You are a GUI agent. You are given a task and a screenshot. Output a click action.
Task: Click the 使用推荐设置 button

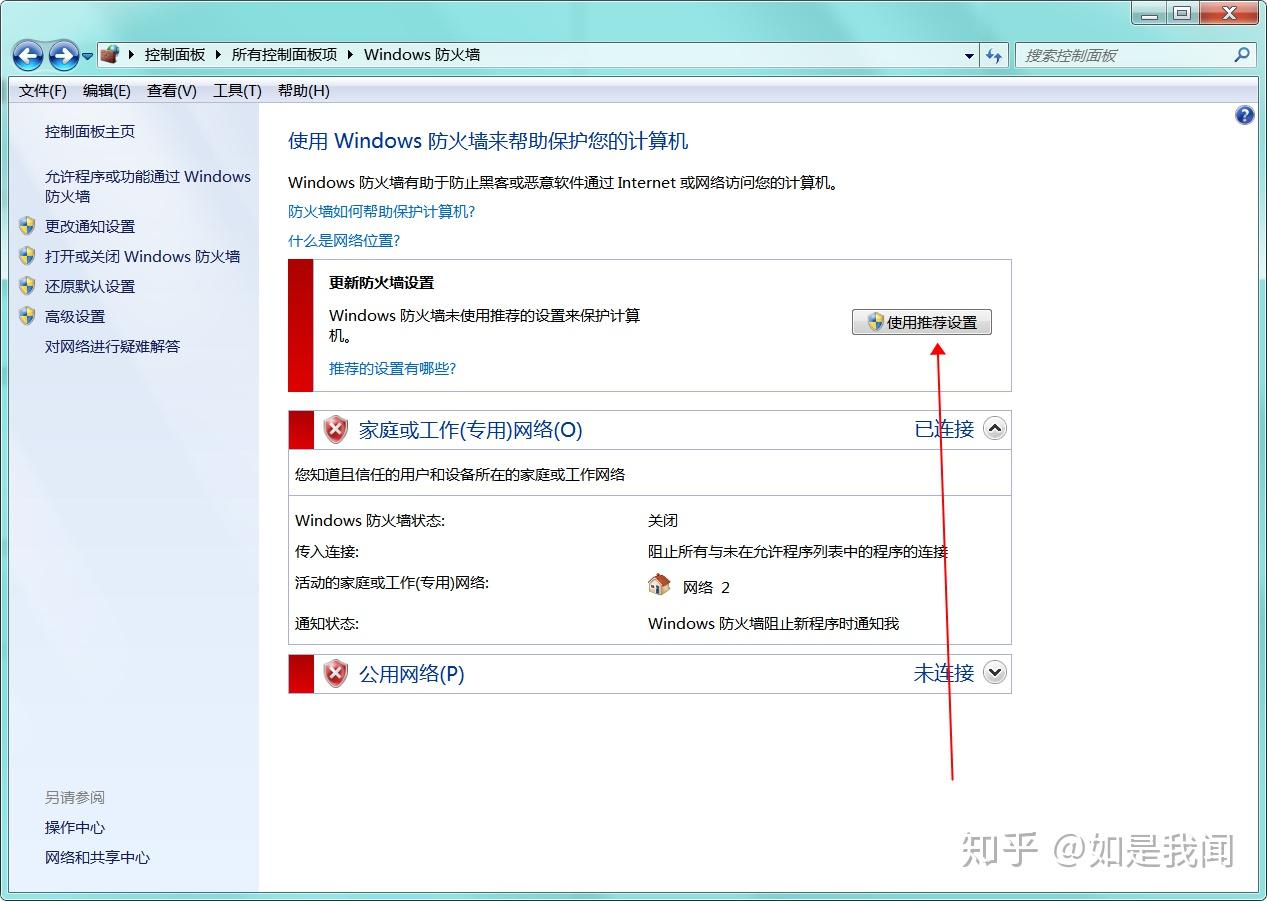tap(922, 322)
